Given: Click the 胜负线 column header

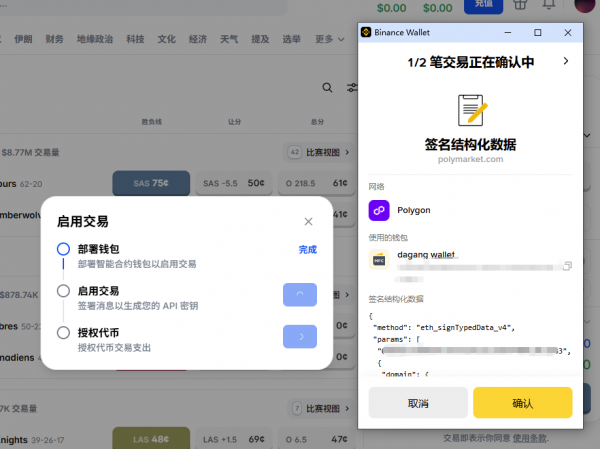Looking at the screenshot, I should click(x=152, y=122).
